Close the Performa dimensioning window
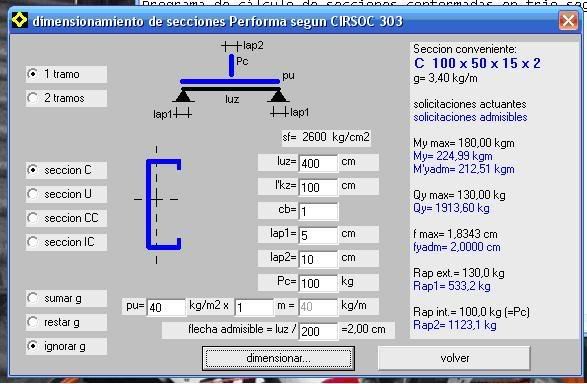Viewport: 587px width, 384px height. pyautogui.click(x=568, y=21)
